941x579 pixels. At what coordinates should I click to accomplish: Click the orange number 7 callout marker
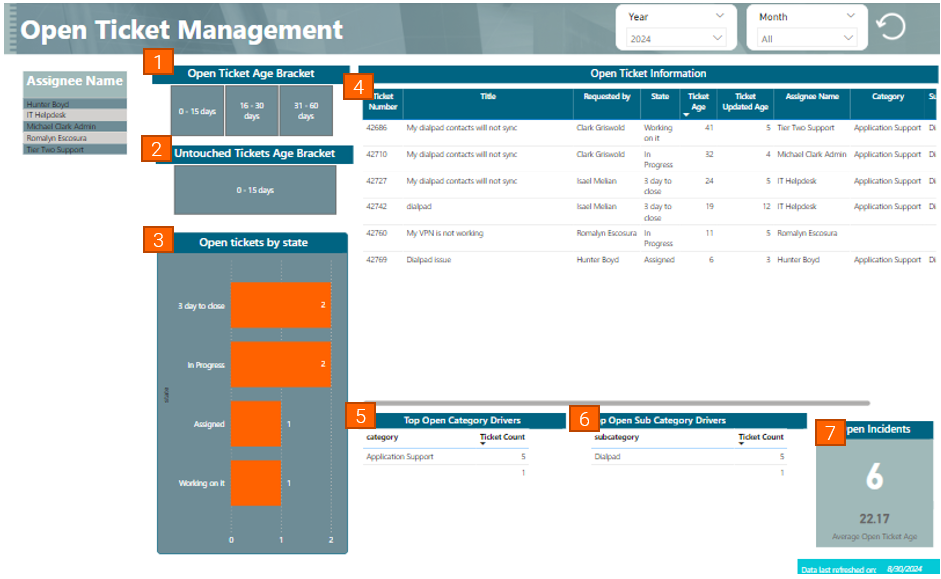pyautogui.click(x=829, y=432)
